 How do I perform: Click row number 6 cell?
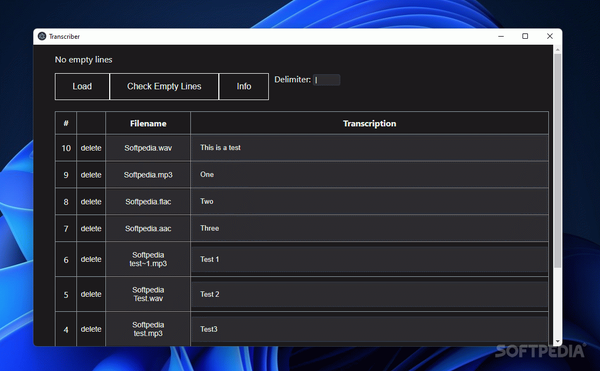click(66, 259)
